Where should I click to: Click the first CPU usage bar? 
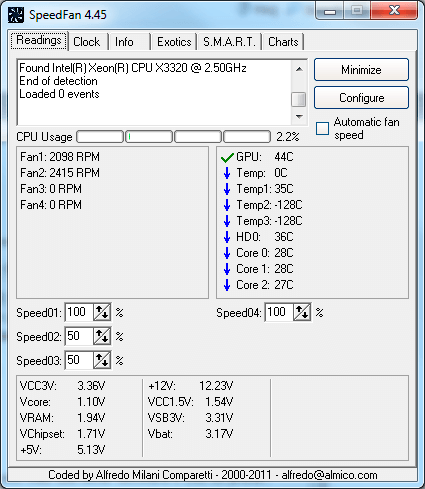[100, 137]
